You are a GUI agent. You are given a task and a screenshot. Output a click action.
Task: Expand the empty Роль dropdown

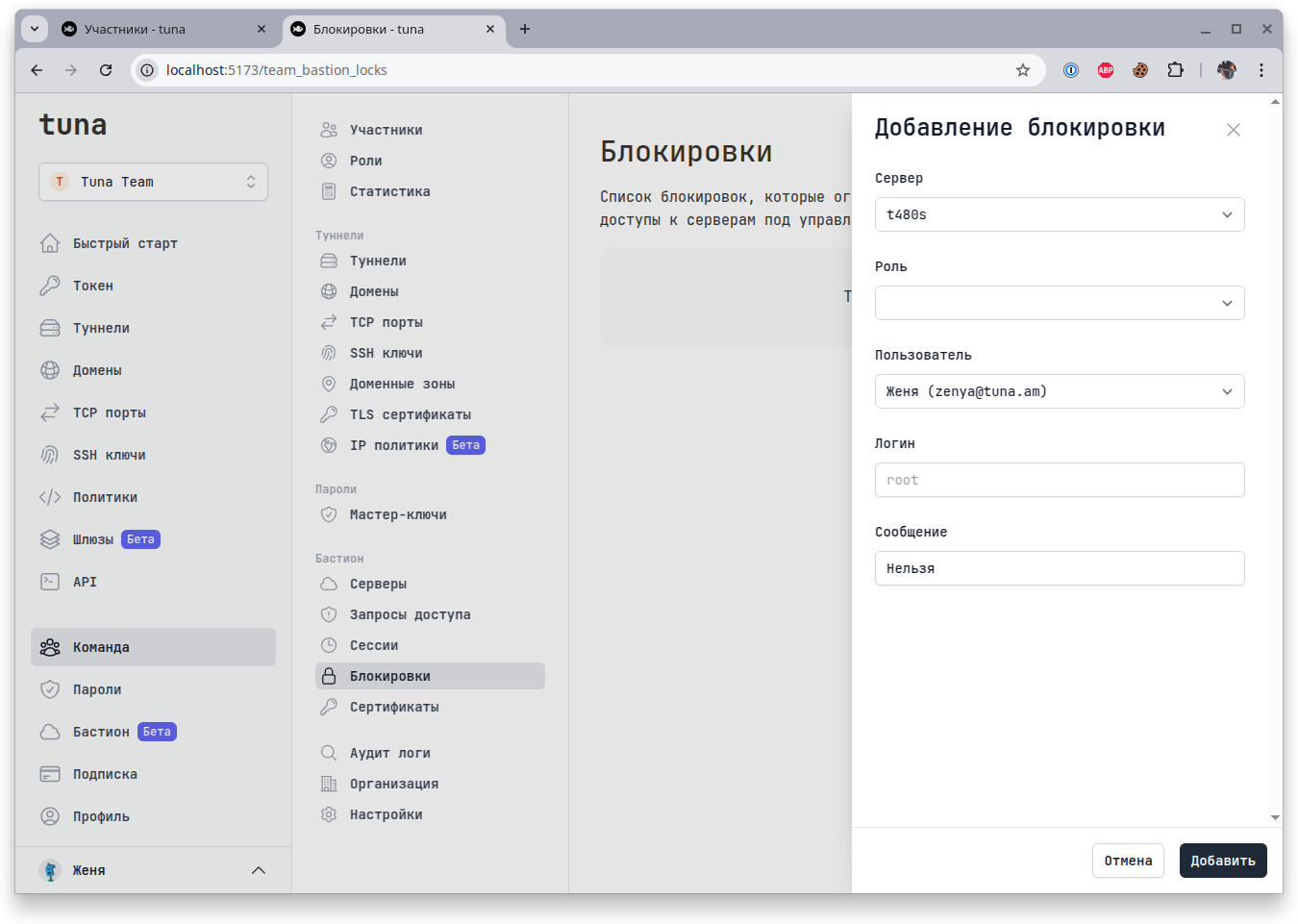click(1059, 303)
